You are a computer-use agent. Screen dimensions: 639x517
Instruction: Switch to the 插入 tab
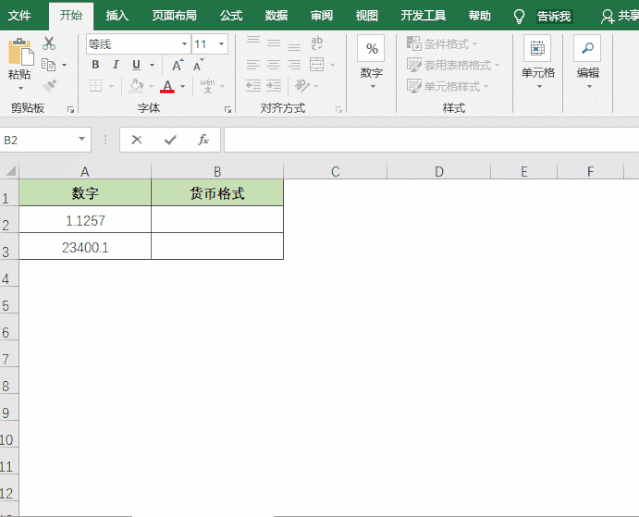tap(117, 15)
